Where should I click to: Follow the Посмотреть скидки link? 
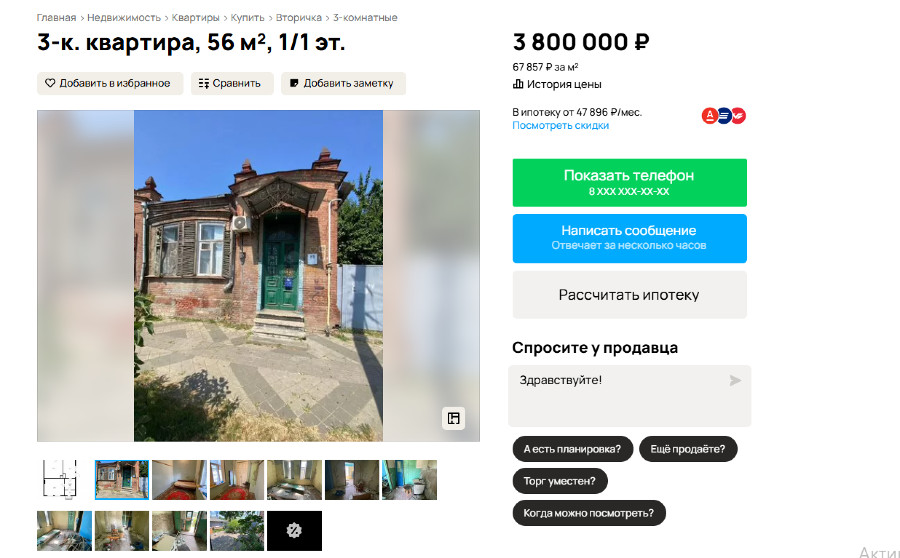pos(560,126)
